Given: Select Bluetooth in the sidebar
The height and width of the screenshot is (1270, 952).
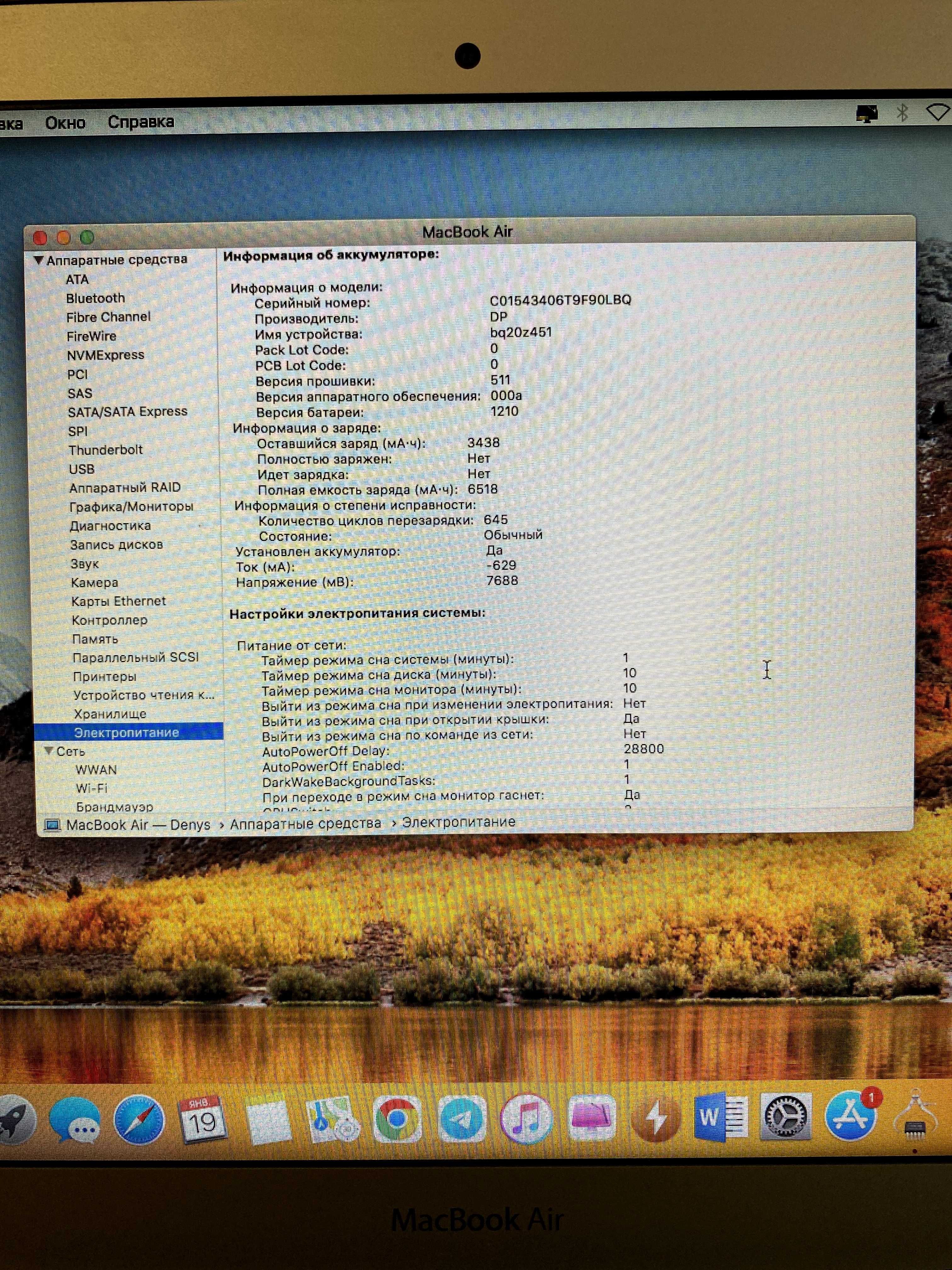Looking at the screenshot, I should tap(95, 298).
